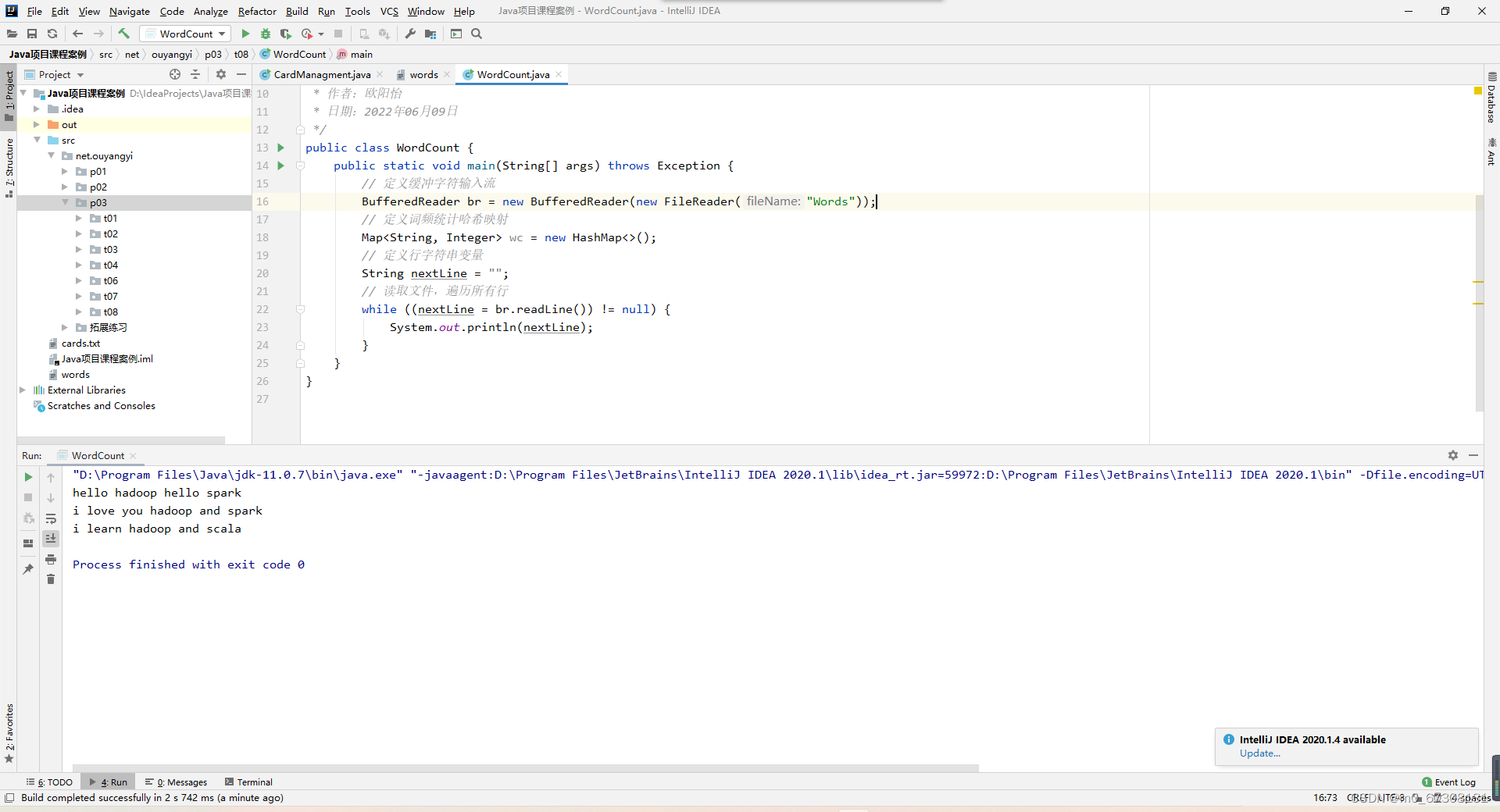Viewport: 1500px width, 812px height.
Task: Select cards.txt in the project tree
Action: pos(80,344)
